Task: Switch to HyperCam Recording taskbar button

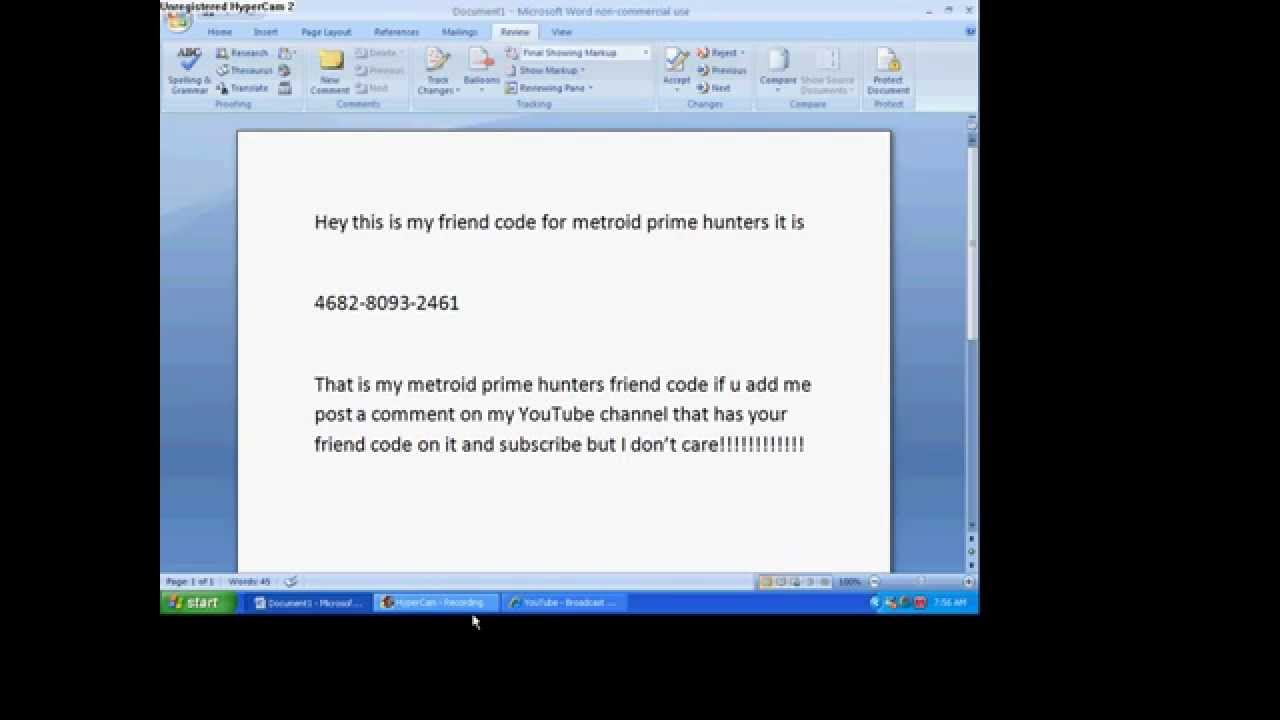Action: pos(435,603)
